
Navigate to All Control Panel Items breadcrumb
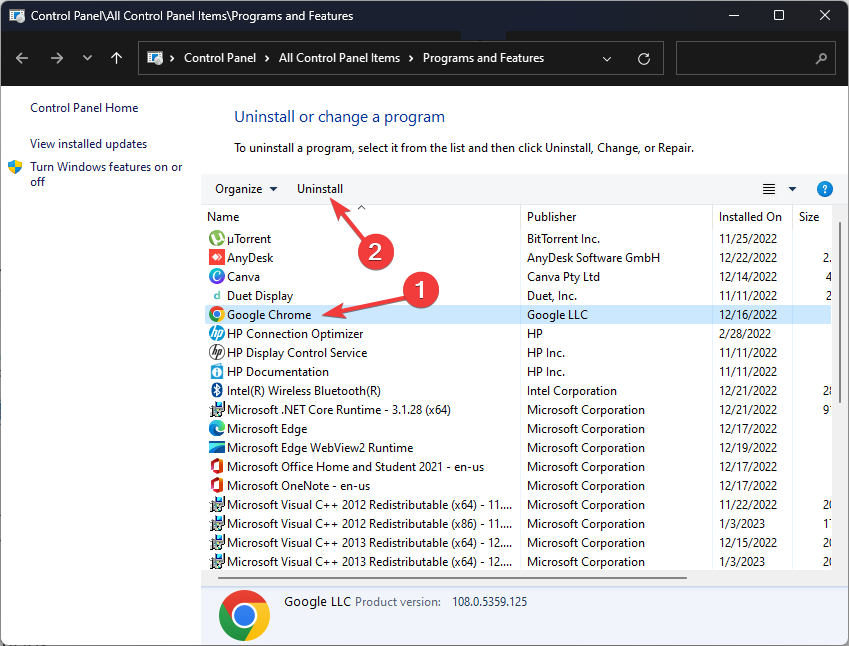339,58
